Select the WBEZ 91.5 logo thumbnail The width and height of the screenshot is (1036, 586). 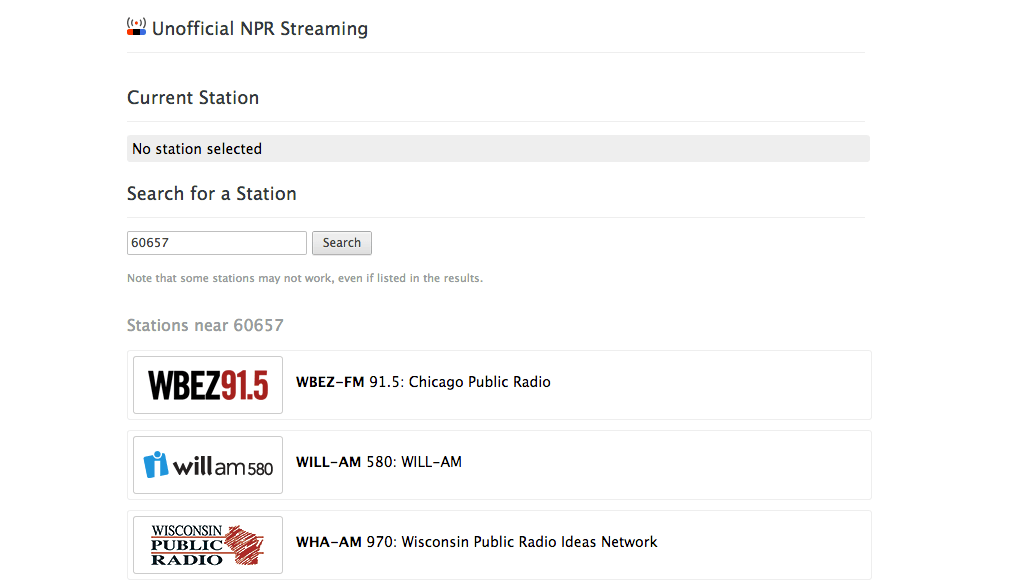tap(208, 385)
